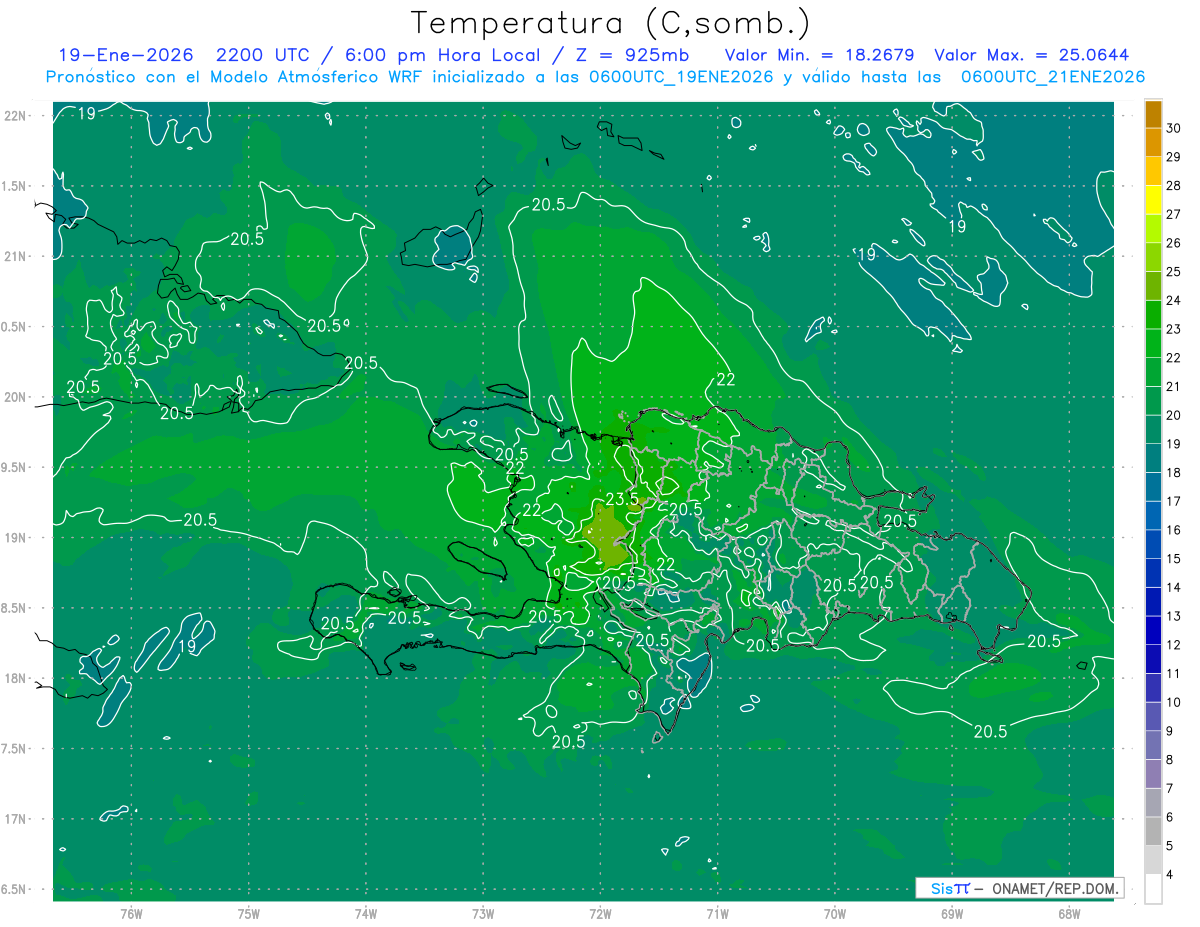This screenshot has height=927, width=1200.
Task: Click the gray color bar segment between labels 5 and 6
Action: pyautogui.click(x=1153, y=832)
